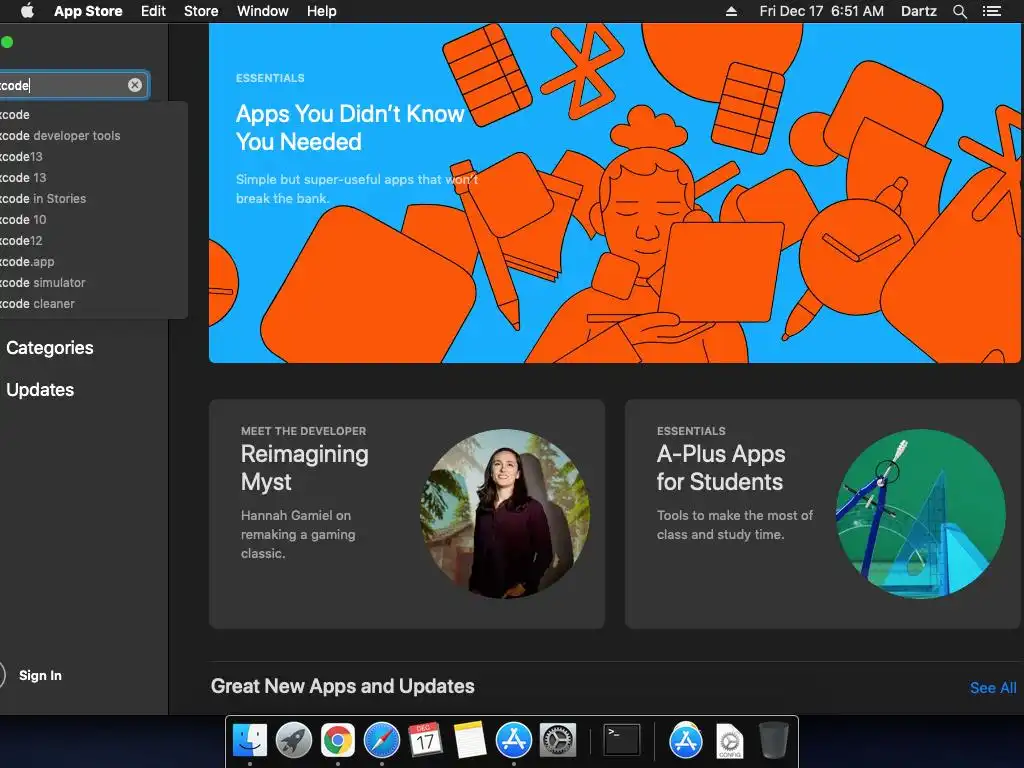Open Safari from the Dock
The image size is (1024, 768).
click(381, 740)
